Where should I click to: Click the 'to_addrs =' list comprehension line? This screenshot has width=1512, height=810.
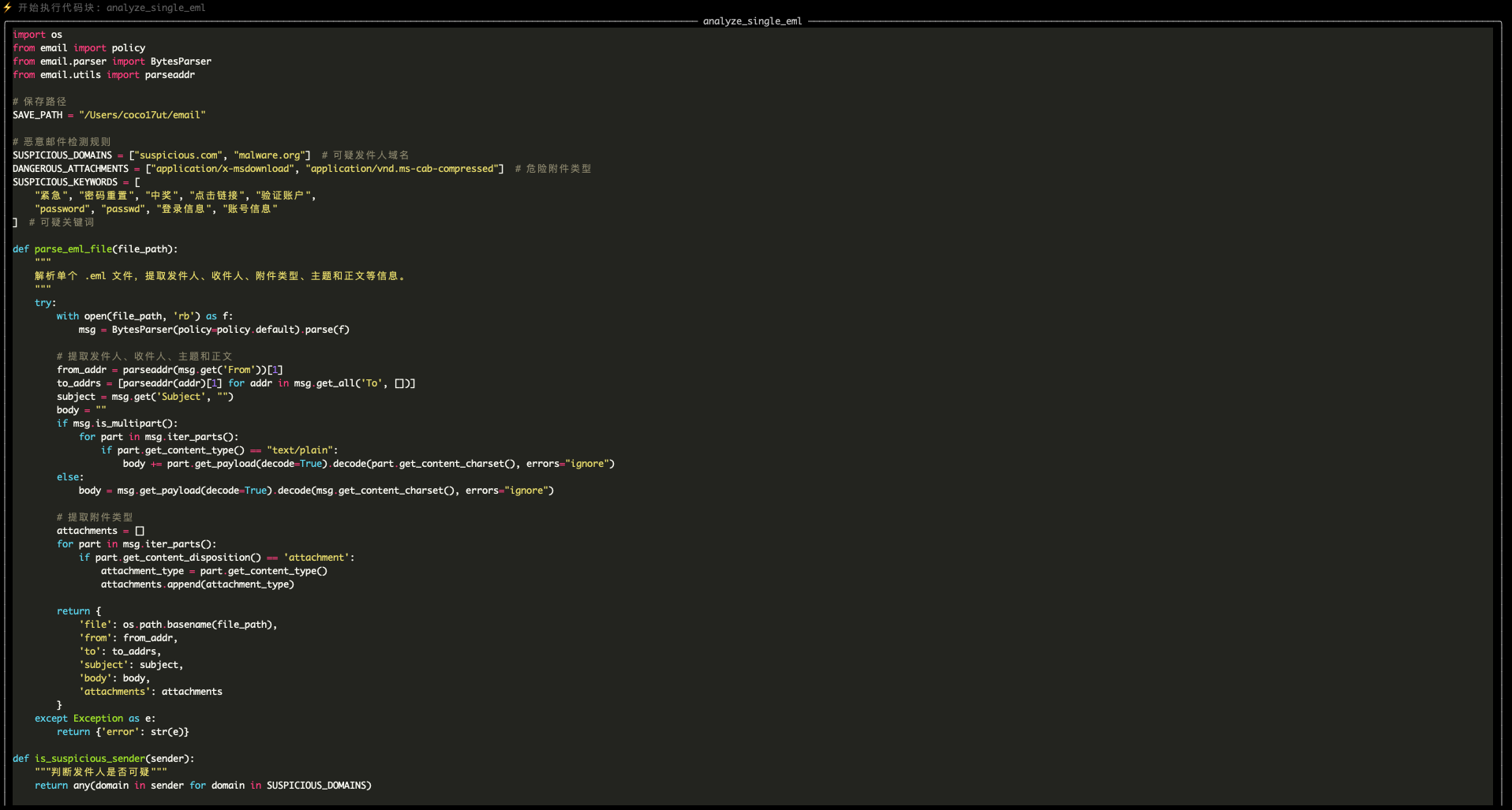point(236,383)
